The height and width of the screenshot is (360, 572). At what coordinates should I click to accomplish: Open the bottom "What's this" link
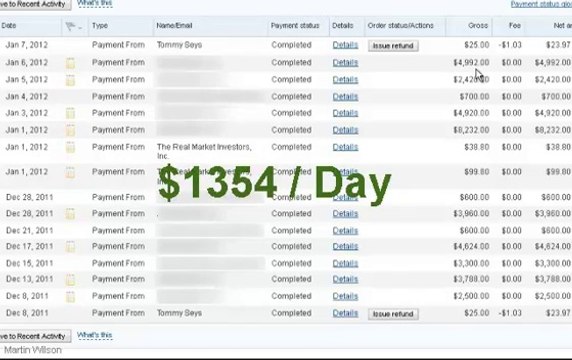point(94,335)
